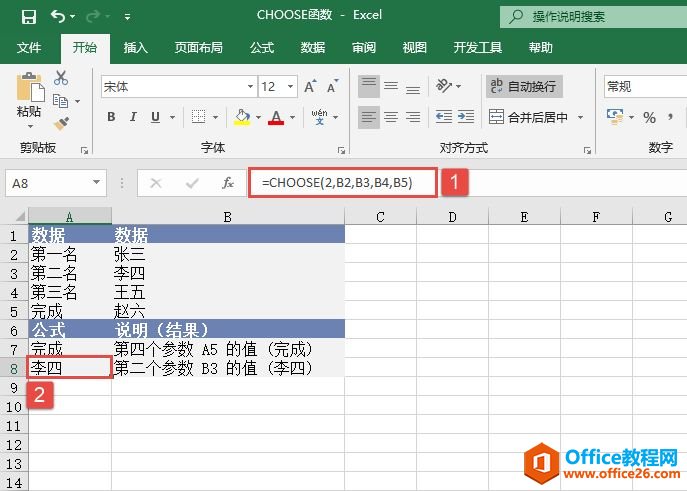Open the 视图 tab
This screenshot has width=687, height=491.
pyautogui.click(x=414, y=47)
